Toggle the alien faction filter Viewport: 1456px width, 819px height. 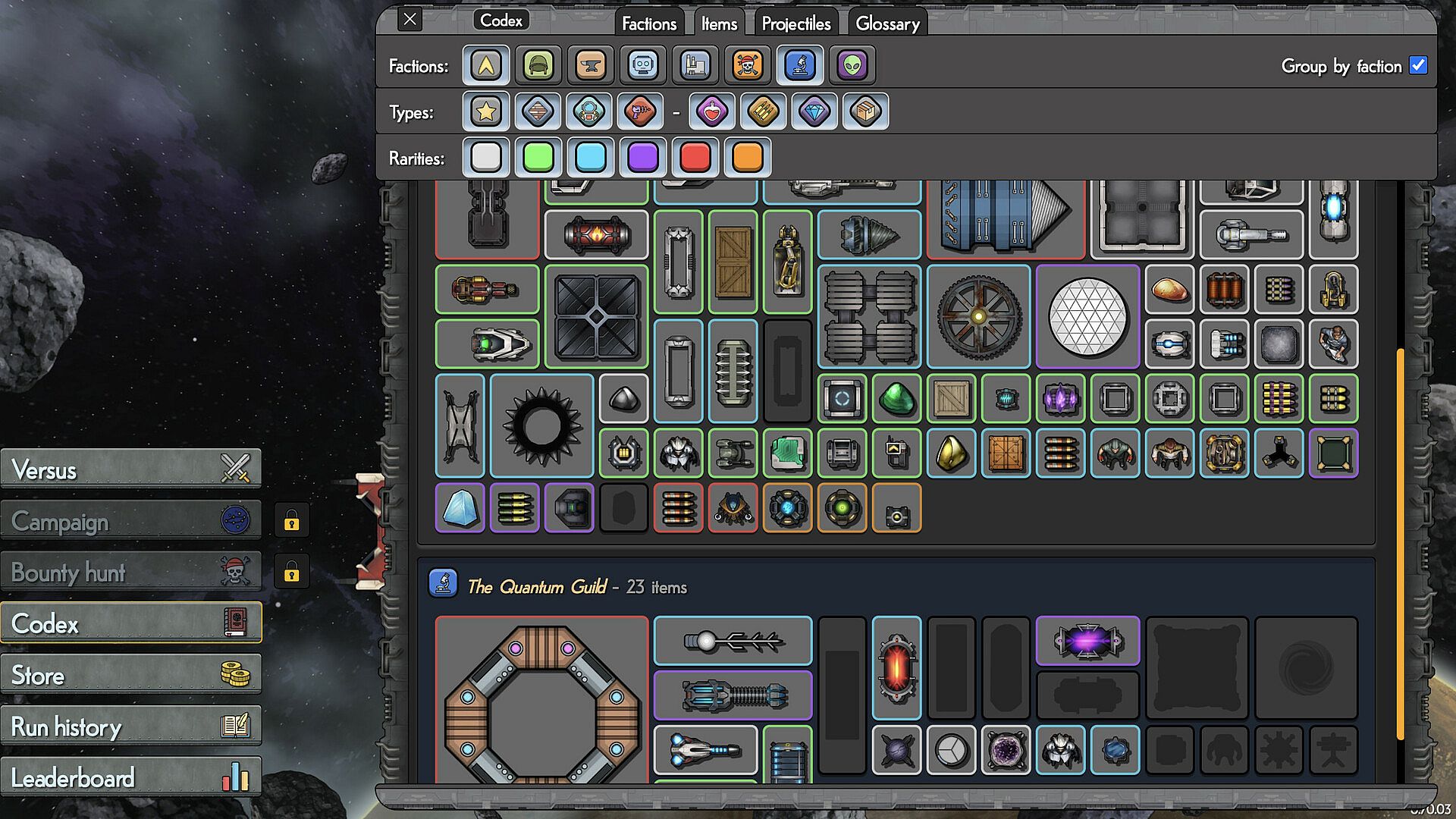click(x=852, y=66)
